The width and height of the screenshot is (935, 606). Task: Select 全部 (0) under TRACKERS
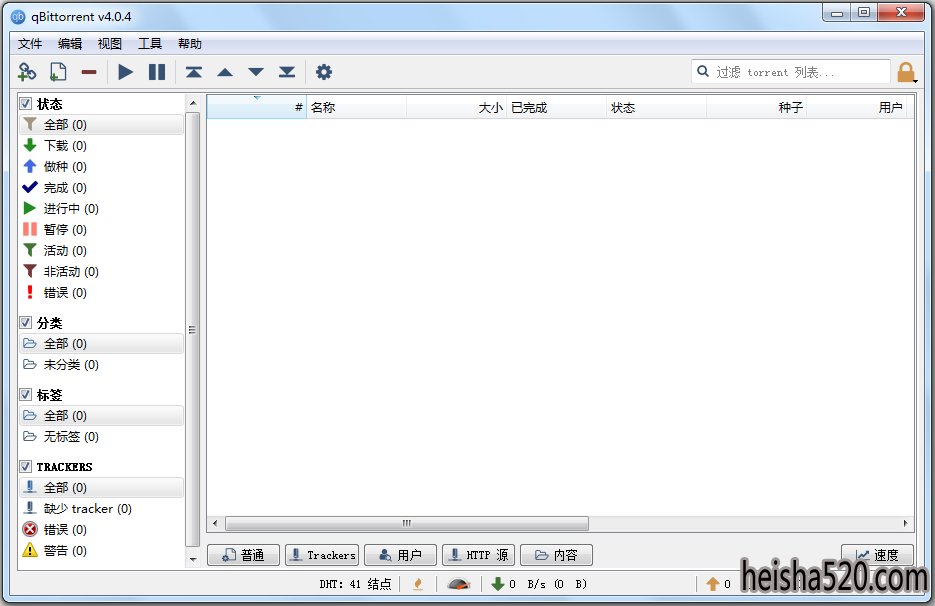pos(101,488)
